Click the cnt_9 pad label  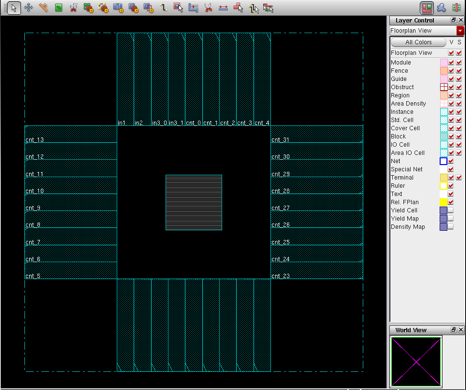tap(33, 208)
